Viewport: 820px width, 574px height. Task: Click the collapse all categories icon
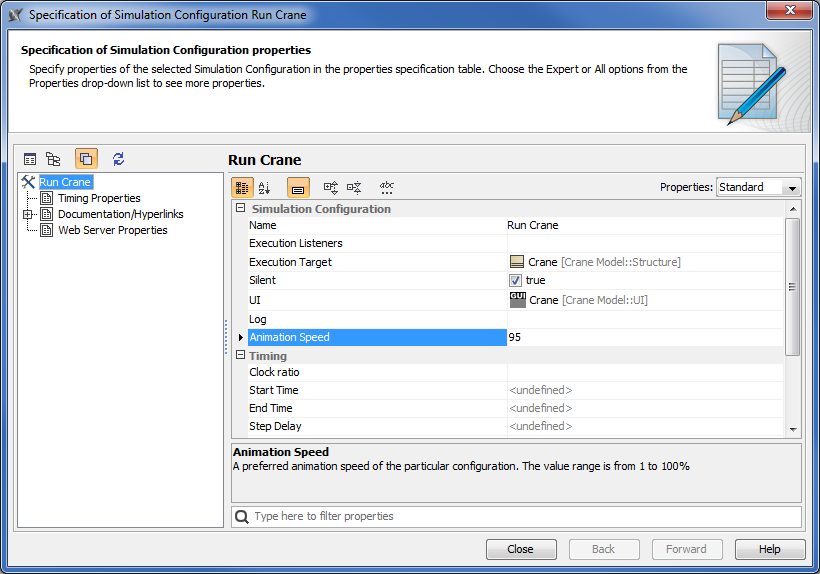coord(354,188)
